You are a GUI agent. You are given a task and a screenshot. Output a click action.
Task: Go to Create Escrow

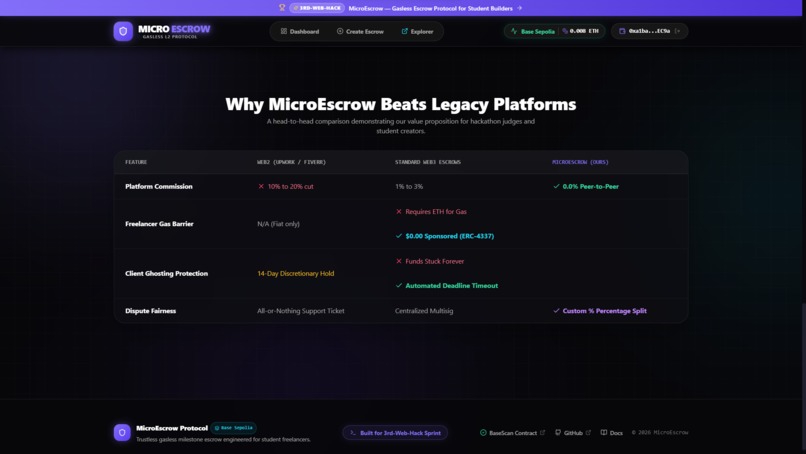(x=360, y=31)
